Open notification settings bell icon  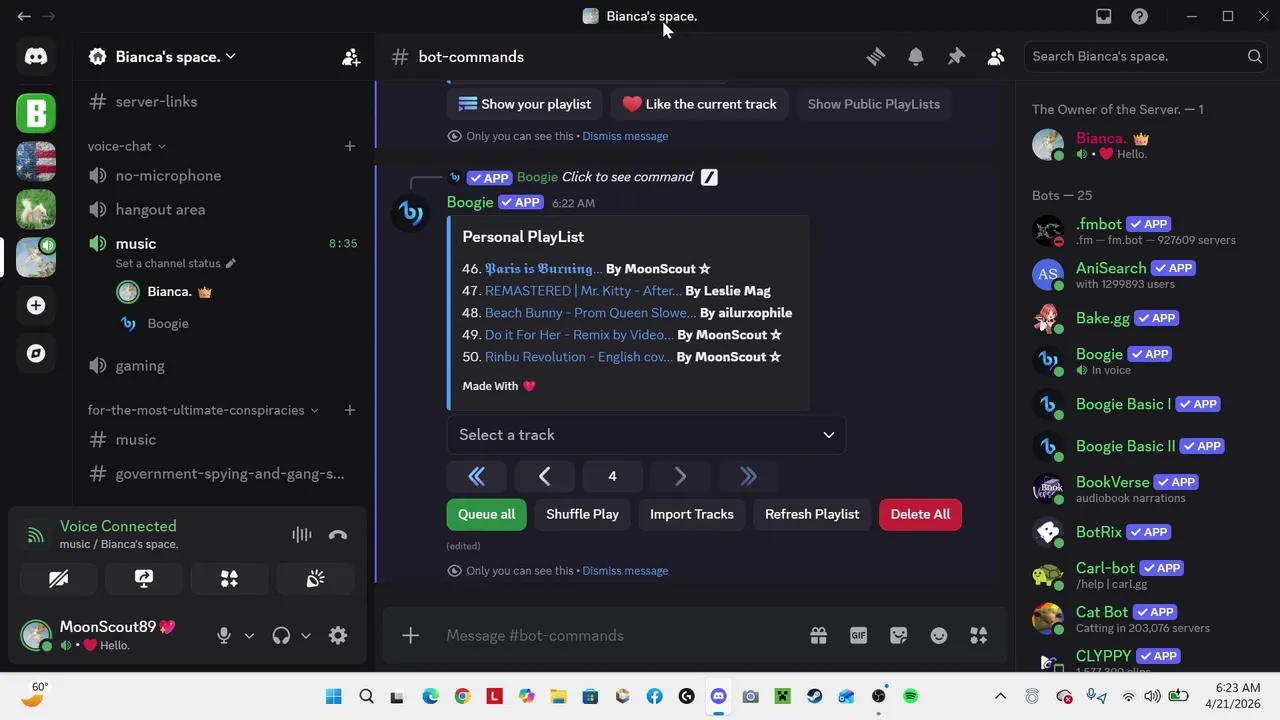click(916, 57)
